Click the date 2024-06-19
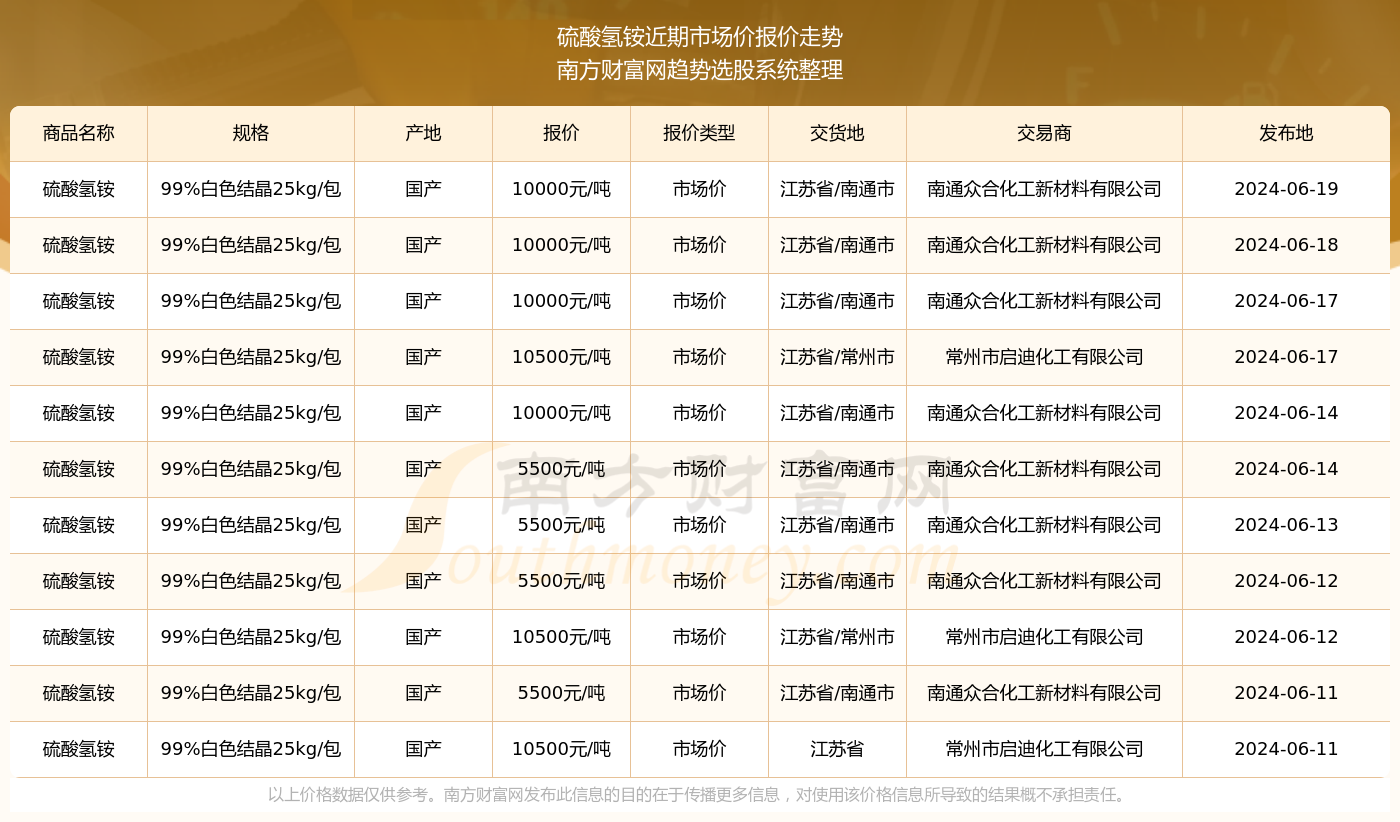 click(1286, 189)
